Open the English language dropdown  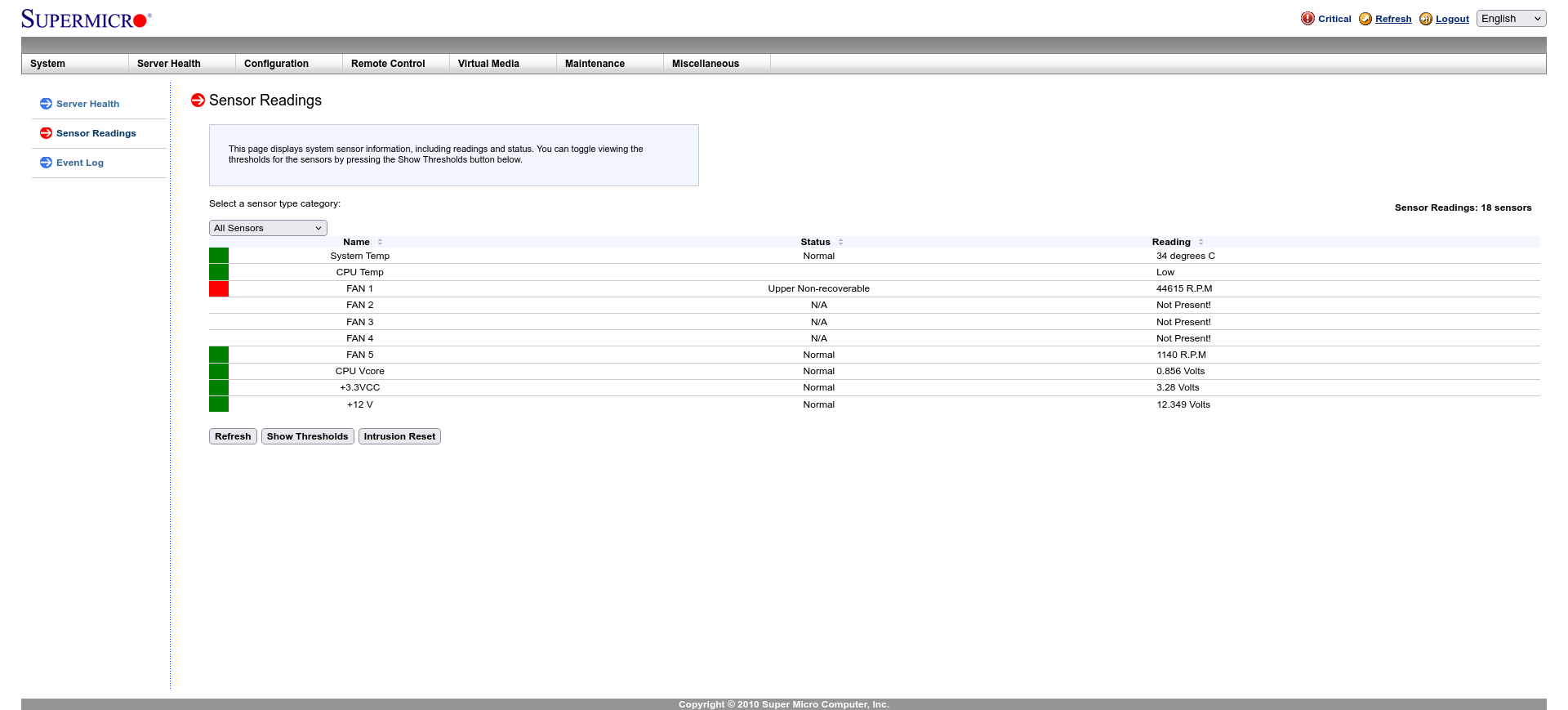tap(1511, 19)
